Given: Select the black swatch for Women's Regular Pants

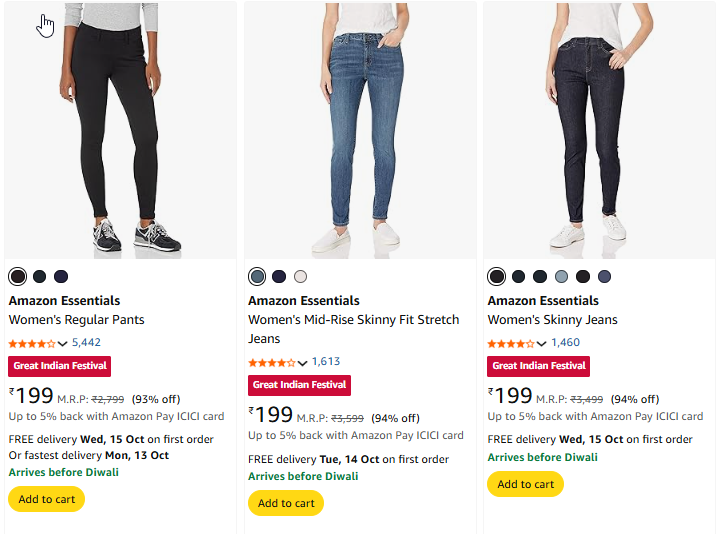Looking at the screenshot, I should 18,276.
